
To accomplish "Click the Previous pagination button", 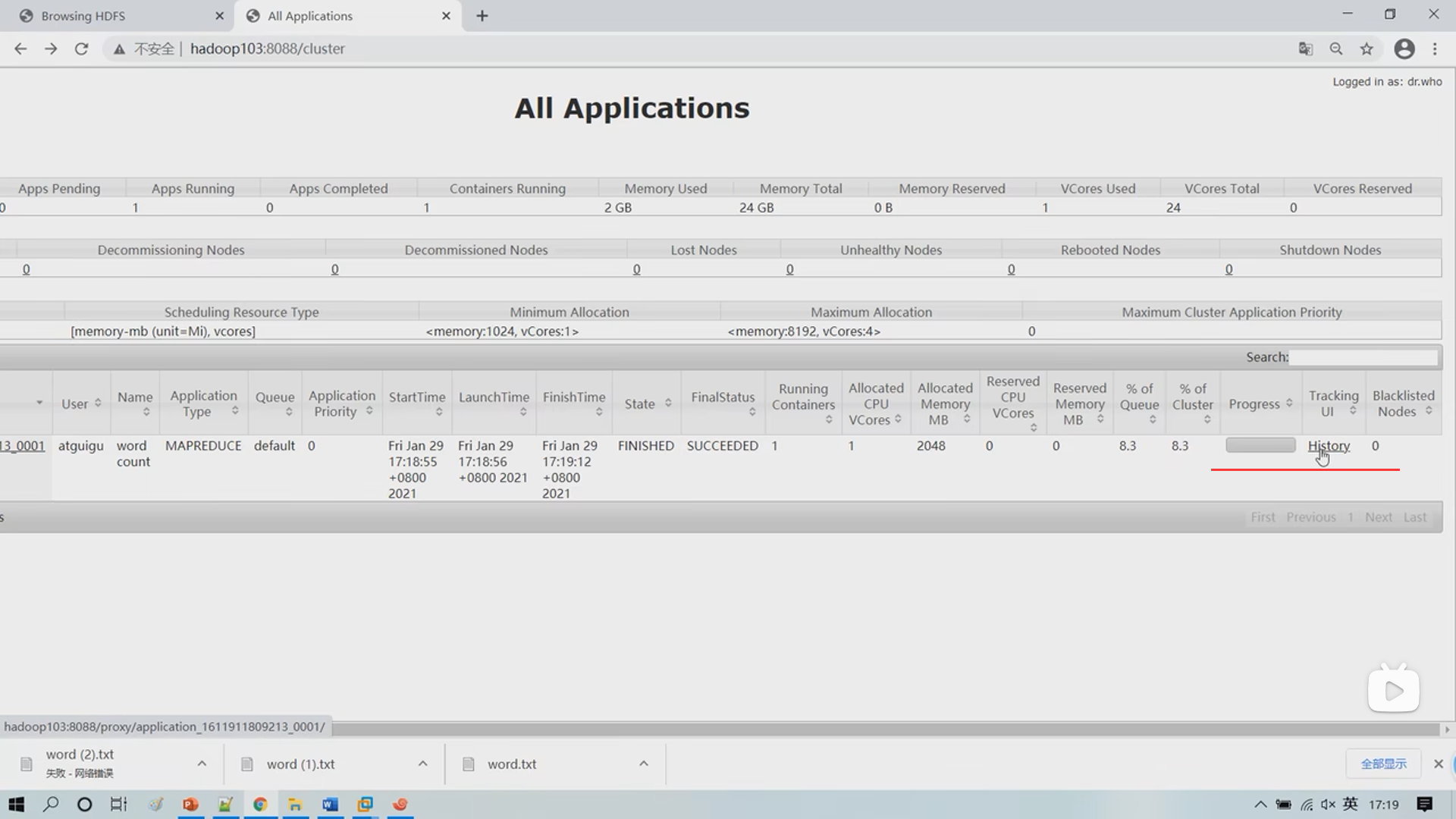I will click(x=1310, y=517).
